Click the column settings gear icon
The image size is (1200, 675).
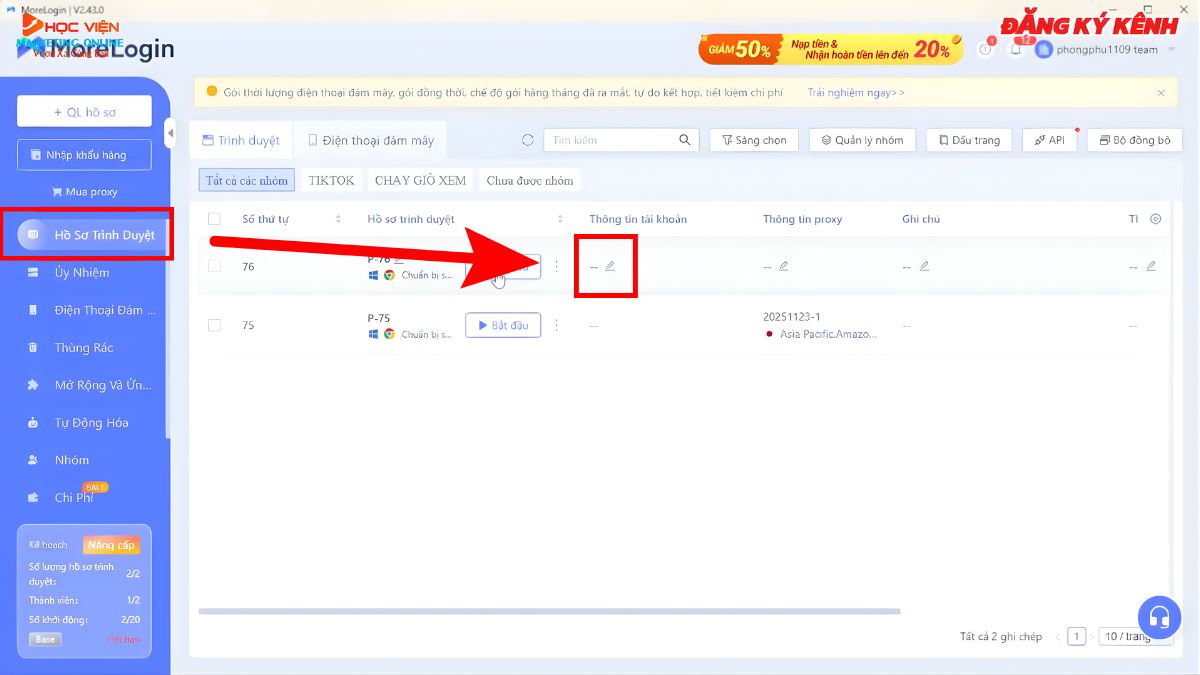click(1156, 218)
